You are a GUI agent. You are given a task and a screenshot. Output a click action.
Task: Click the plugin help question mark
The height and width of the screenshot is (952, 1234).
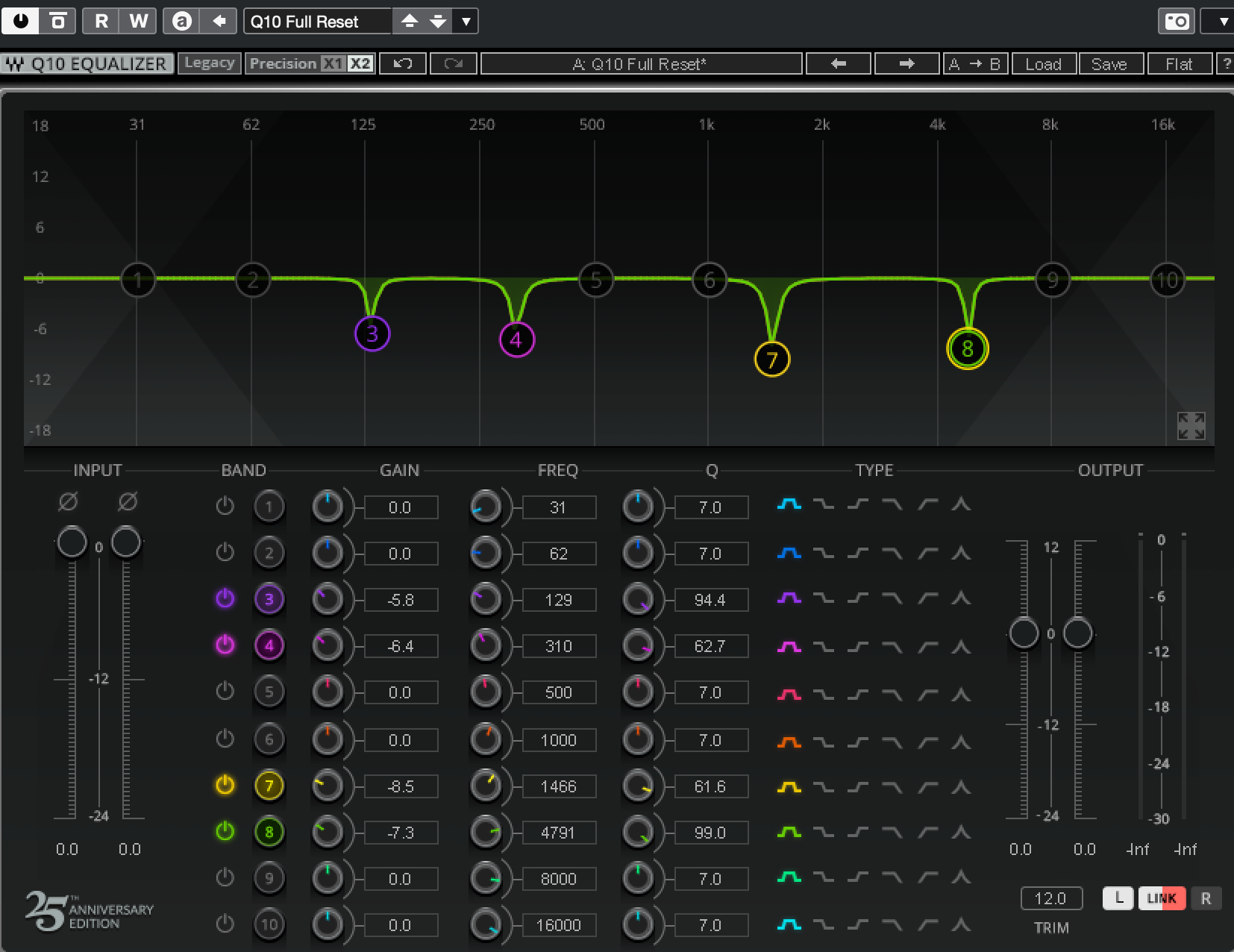(x=1225, y=64)
